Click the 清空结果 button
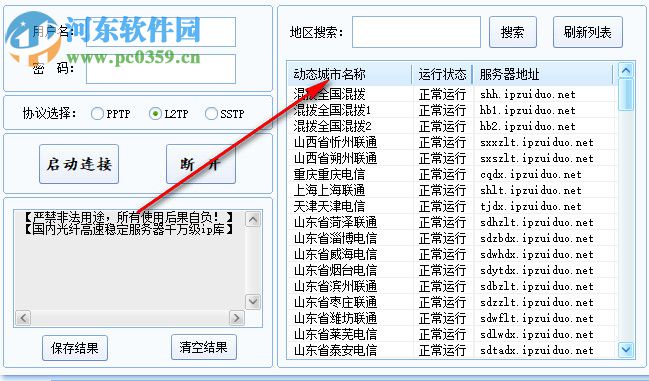649x381 pixels. pos(204,347)
